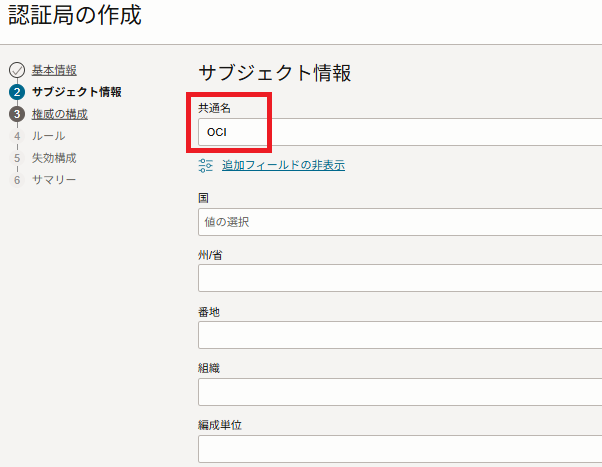Click the completed checkmark icon for 基本情報
602x467 pixels.
click(x=17, y=70)
